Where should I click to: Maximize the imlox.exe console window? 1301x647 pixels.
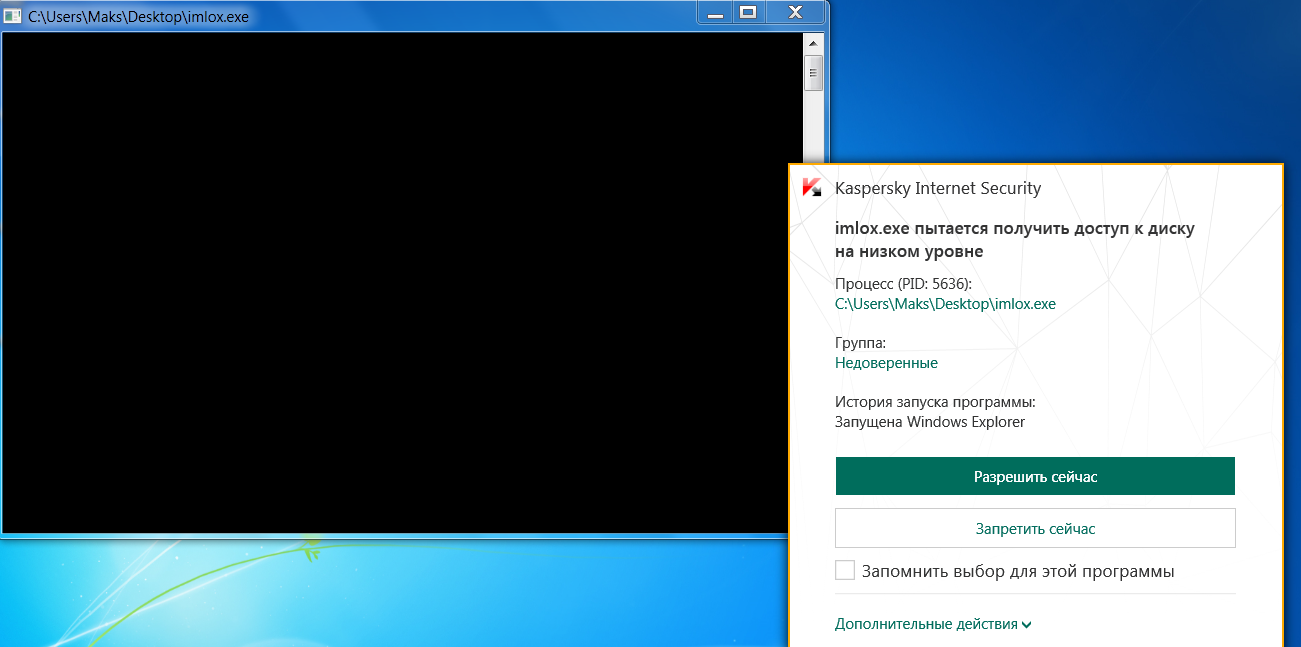(x=747, y=12)
